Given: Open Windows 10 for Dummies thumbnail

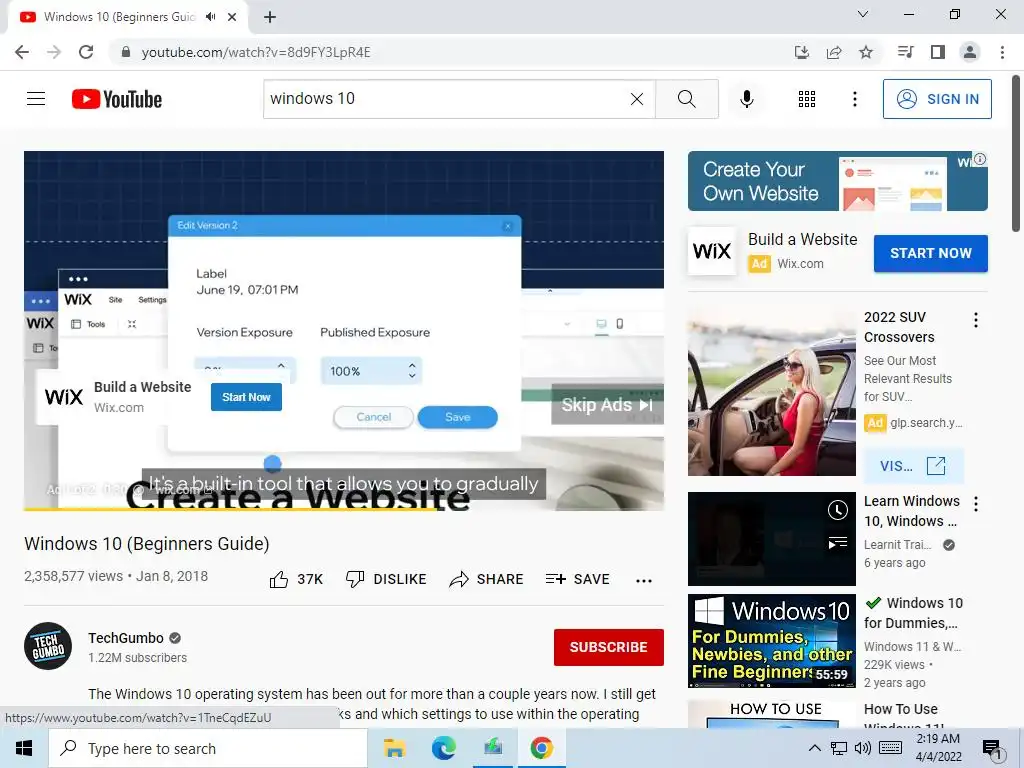Looking at the screenshot, I should point(771,641).
